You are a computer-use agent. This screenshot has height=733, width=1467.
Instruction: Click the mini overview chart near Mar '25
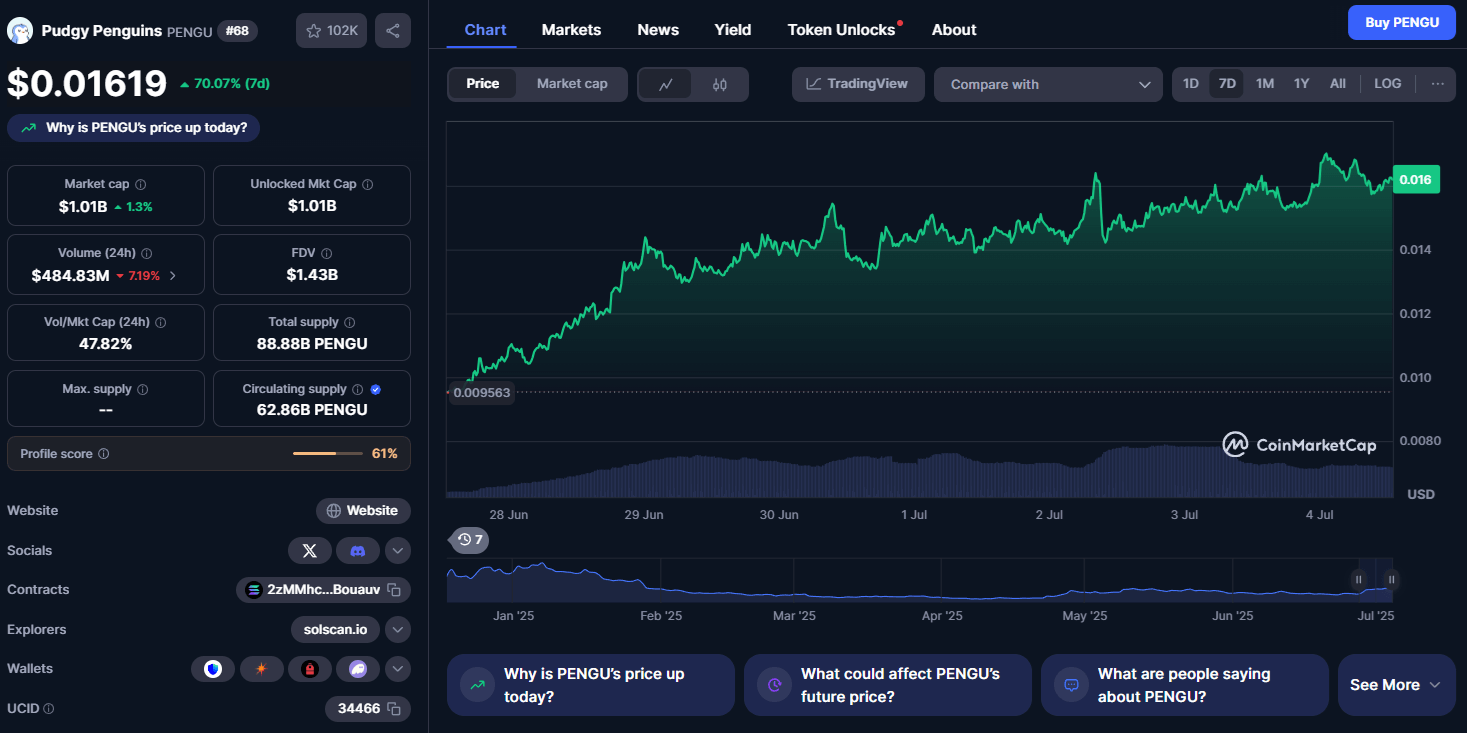coord(795,580)
